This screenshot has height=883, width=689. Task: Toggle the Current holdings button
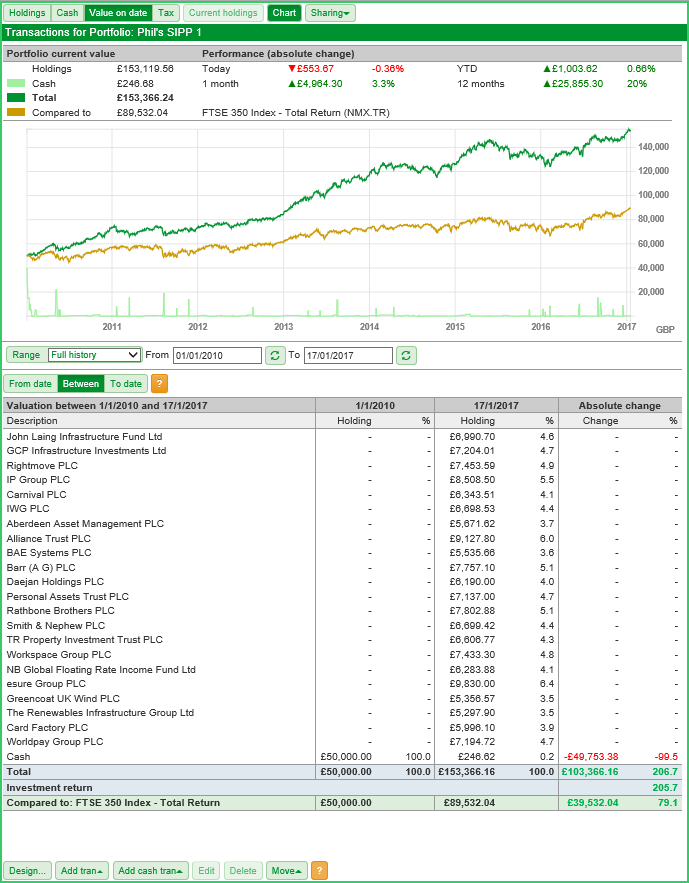click(x=223, y=13)
